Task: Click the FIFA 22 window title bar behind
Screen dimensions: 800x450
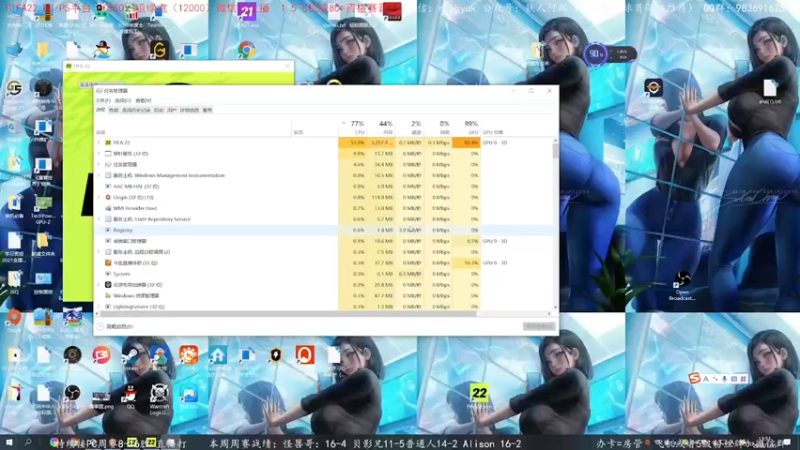Action: pyautogui.click(x=179, y=66)
